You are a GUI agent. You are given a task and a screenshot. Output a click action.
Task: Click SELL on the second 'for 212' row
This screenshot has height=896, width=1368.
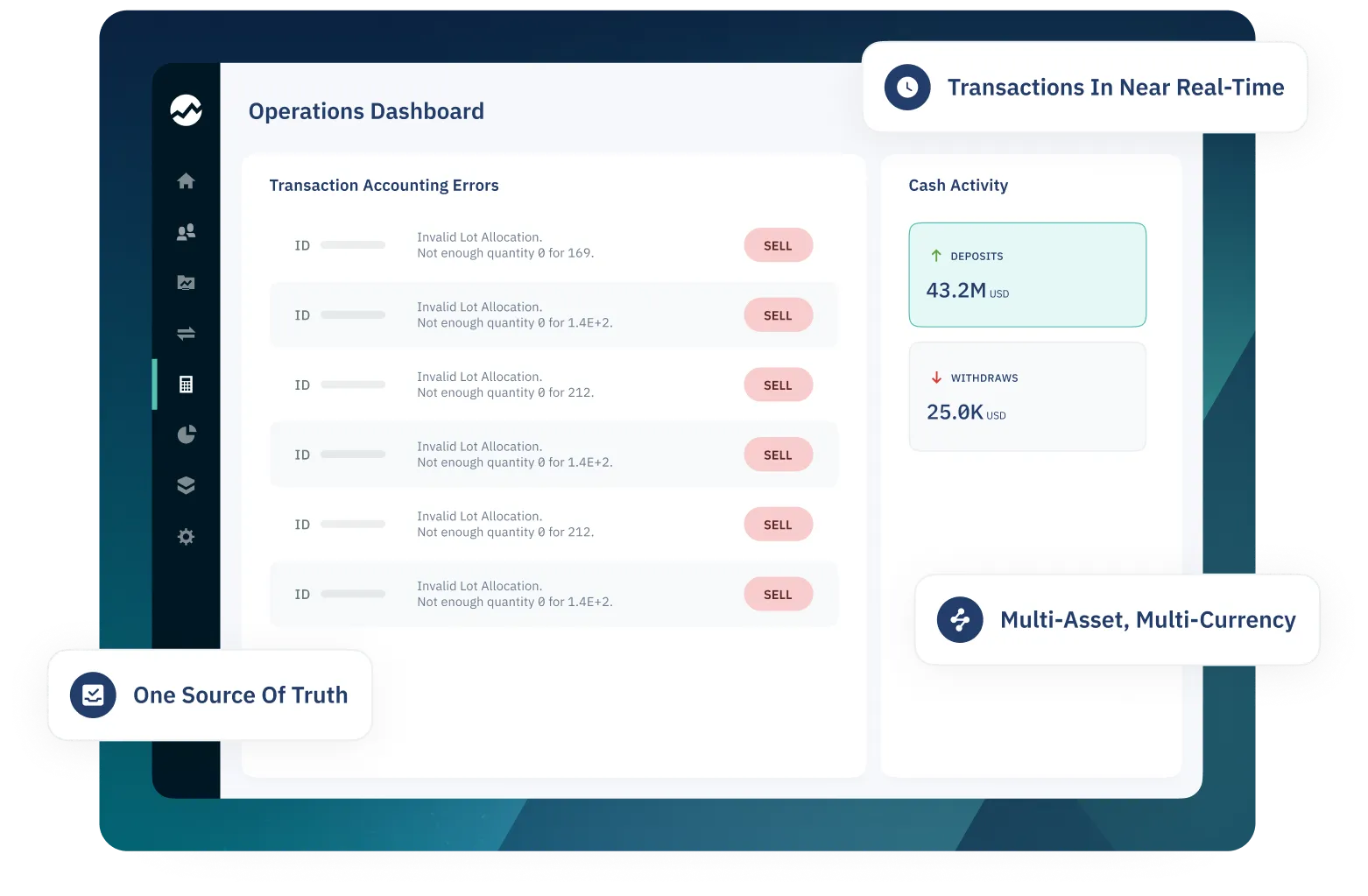[779, 525]
